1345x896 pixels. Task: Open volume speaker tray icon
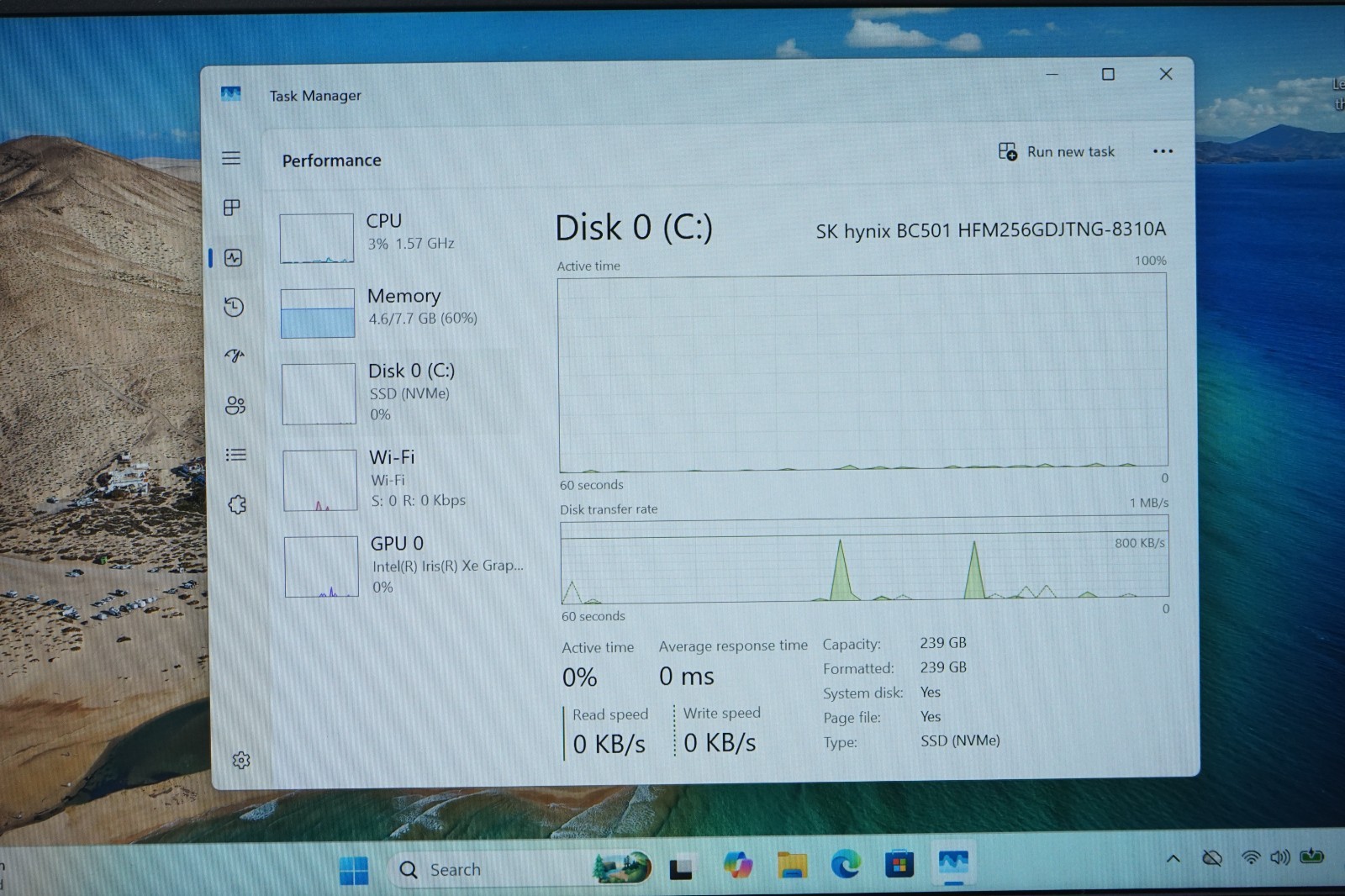[1279, 857]
